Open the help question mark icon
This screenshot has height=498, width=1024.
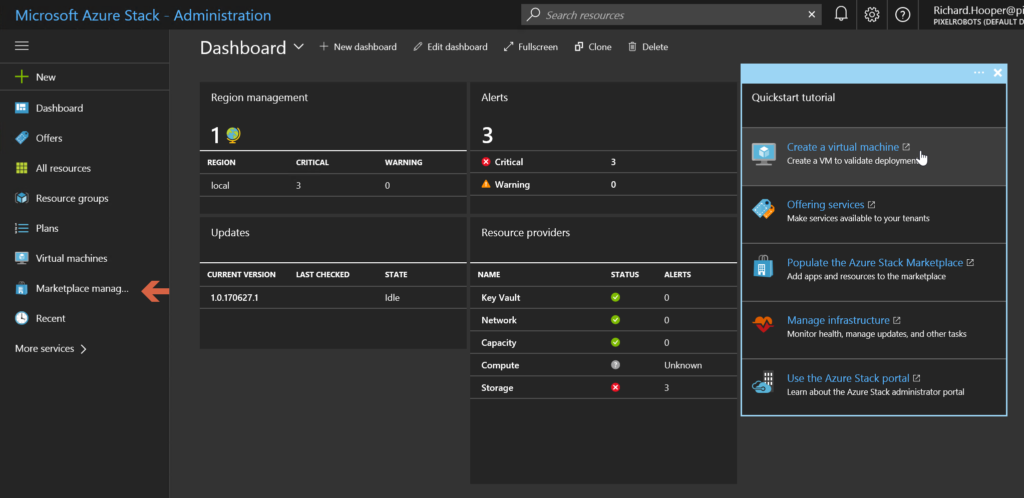point(903,14)
